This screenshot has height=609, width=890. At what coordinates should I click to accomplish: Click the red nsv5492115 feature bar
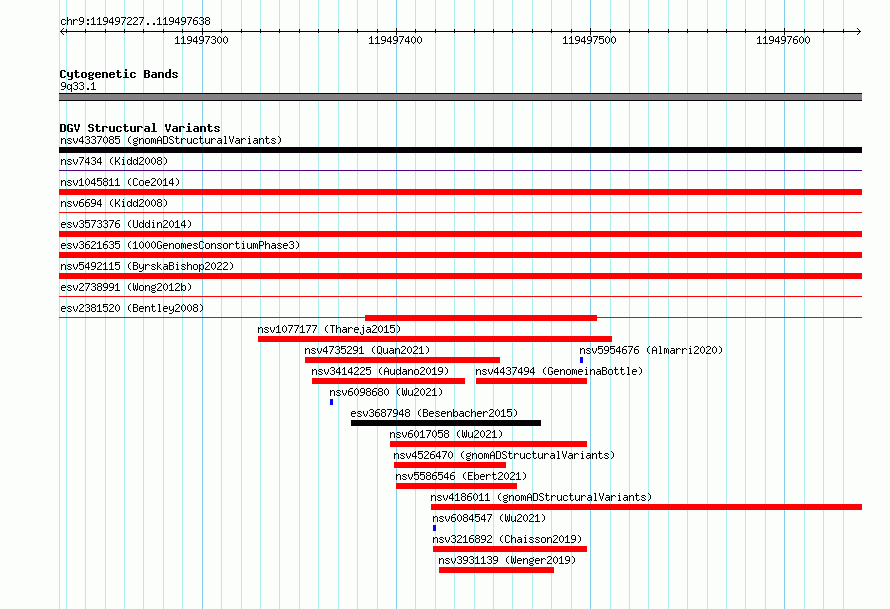coord(460,276)
